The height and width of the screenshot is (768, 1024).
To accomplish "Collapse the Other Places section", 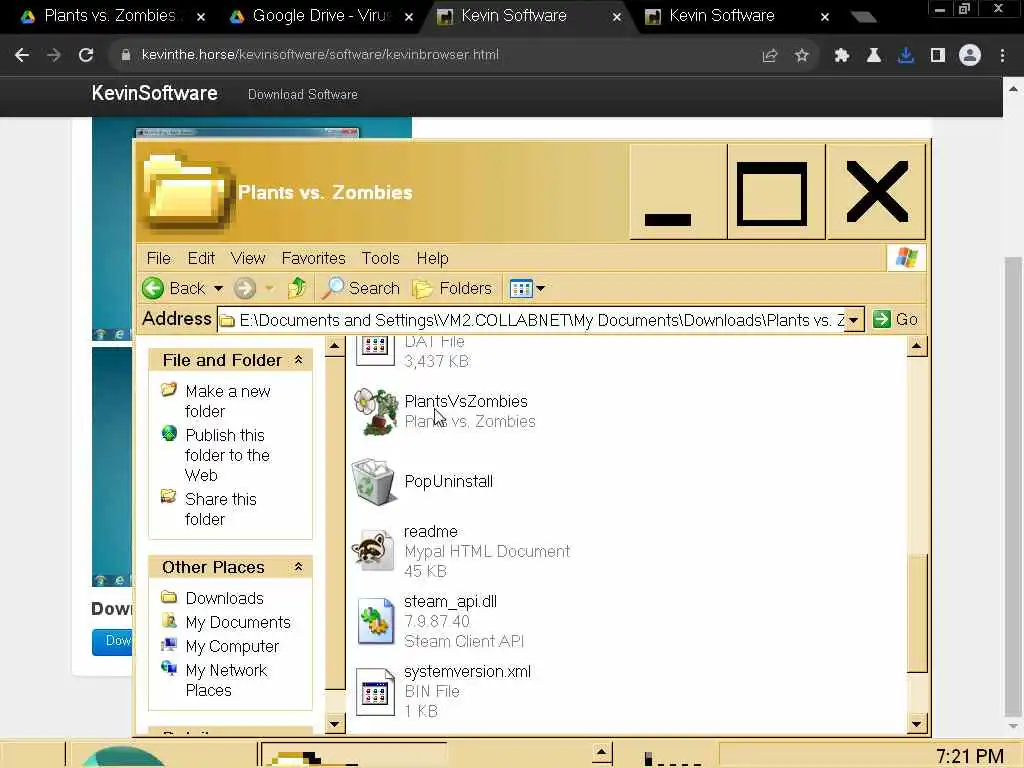I will [298, 567].
